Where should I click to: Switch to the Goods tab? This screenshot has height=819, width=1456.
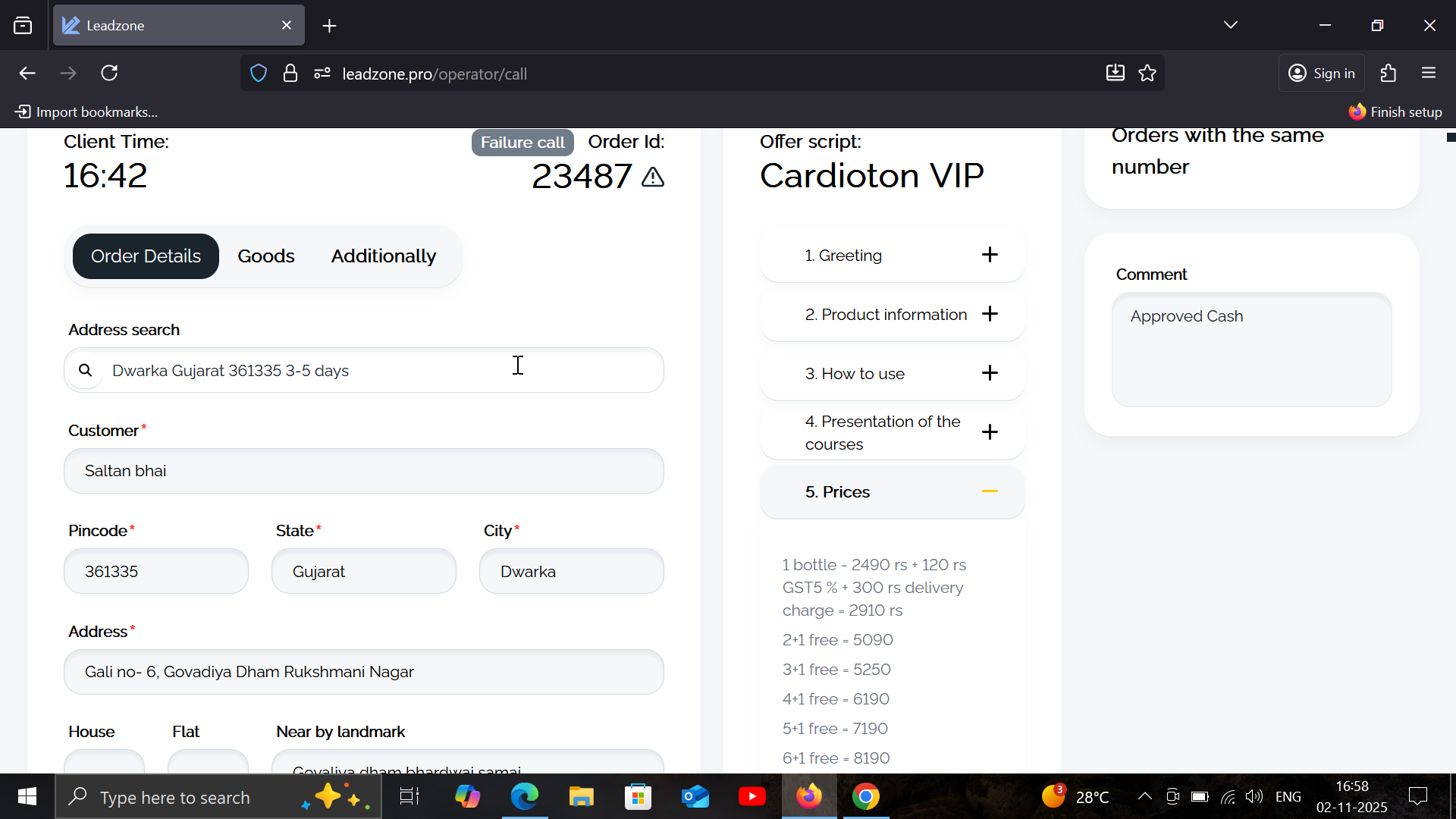click(x=265, y=256)
